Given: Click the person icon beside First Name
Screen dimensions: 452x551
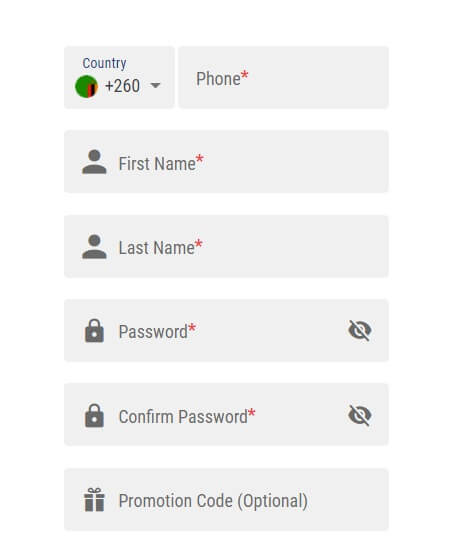Looking at the screenshot, I should pyautogui.click(x=94, y=162).
